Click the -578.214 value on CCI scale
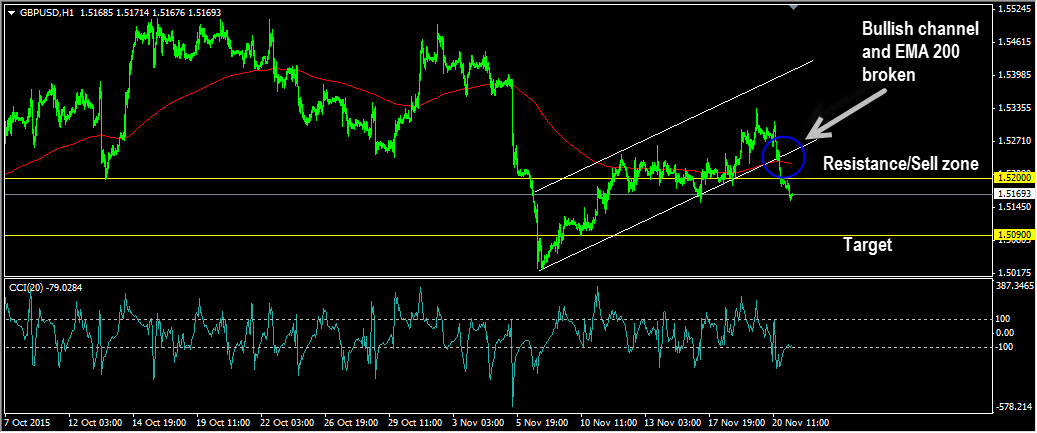The image size is (1037, 433). (x=1015, y=407)
